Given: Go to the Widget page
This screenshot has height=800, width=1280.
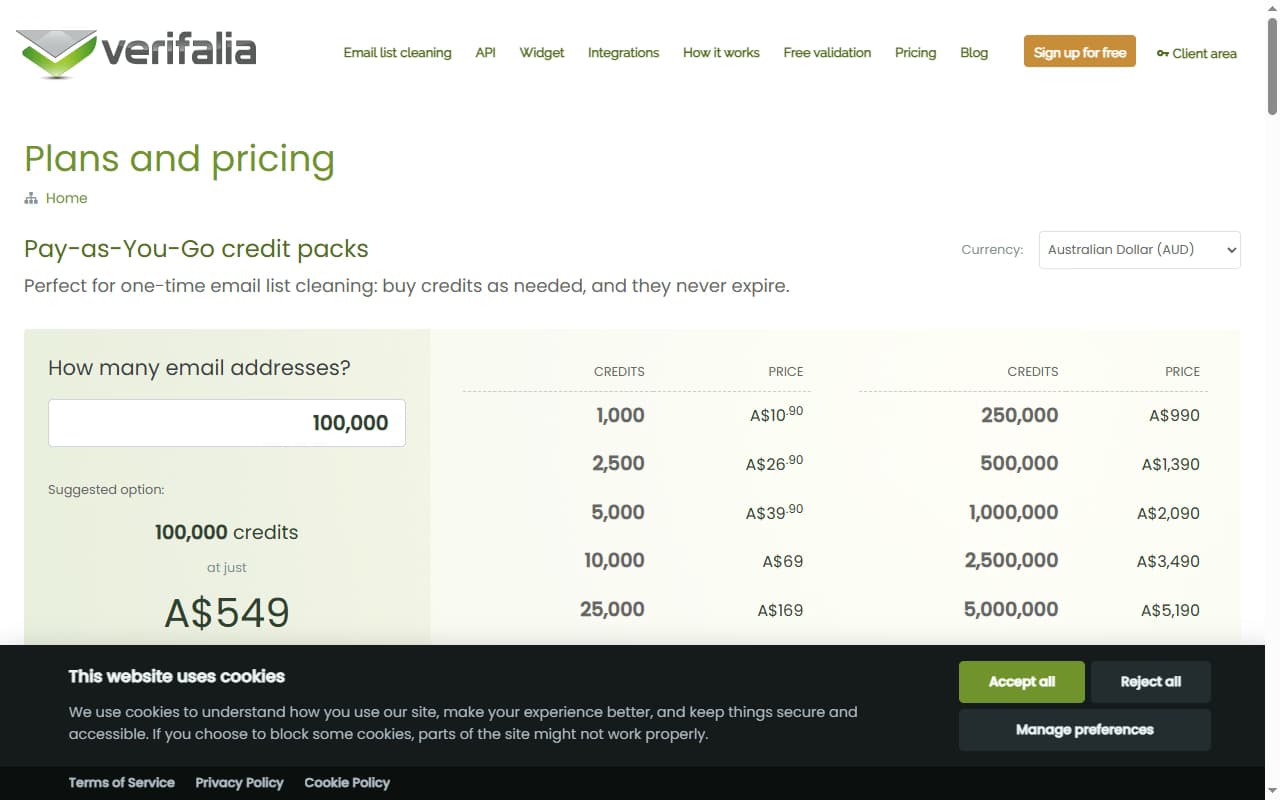Looking at the screenshot, I should pos(542,53).
